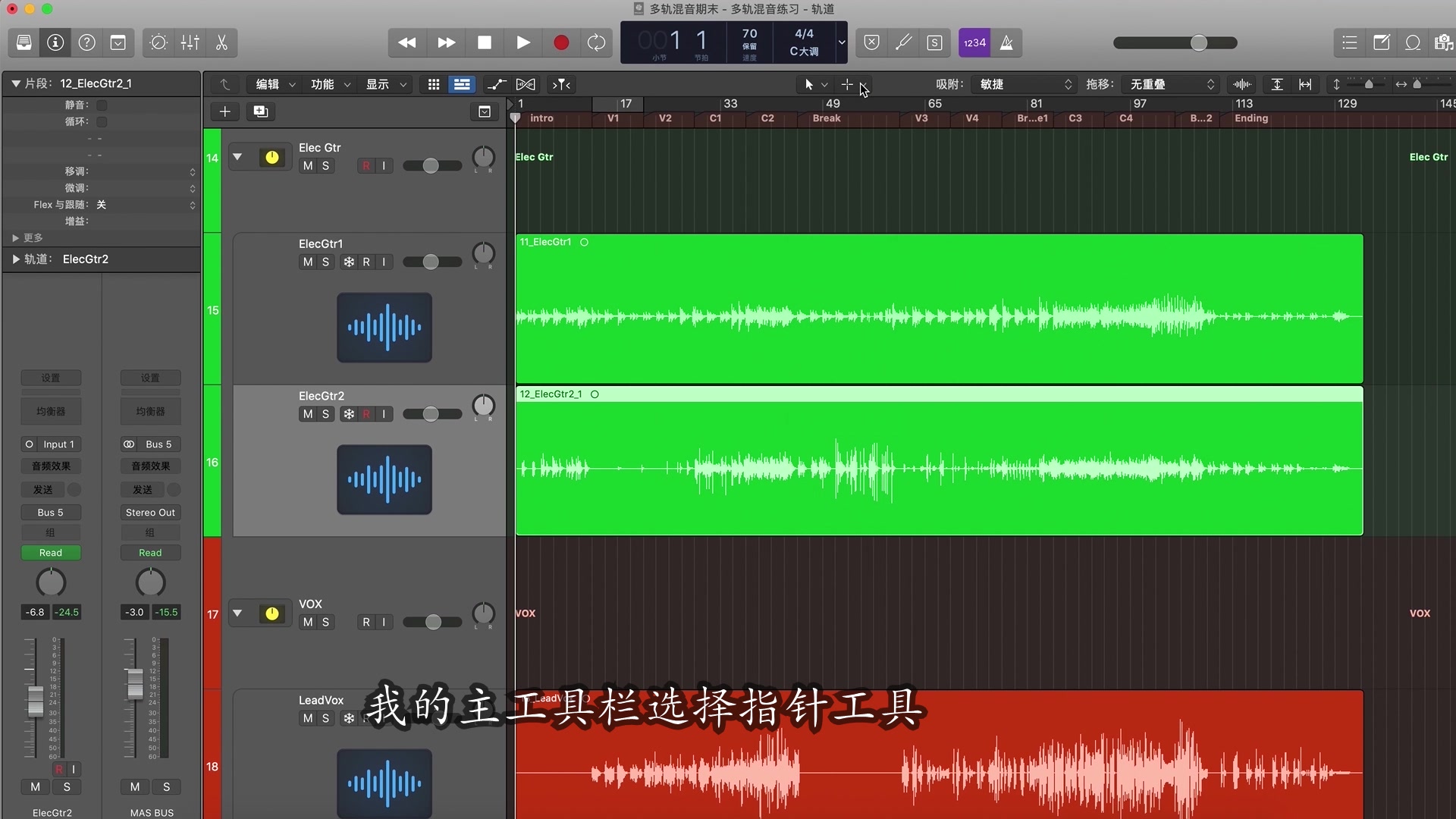Tick the 循环 loop checkbox in region inspector
1456x819 pixels.
102,121
